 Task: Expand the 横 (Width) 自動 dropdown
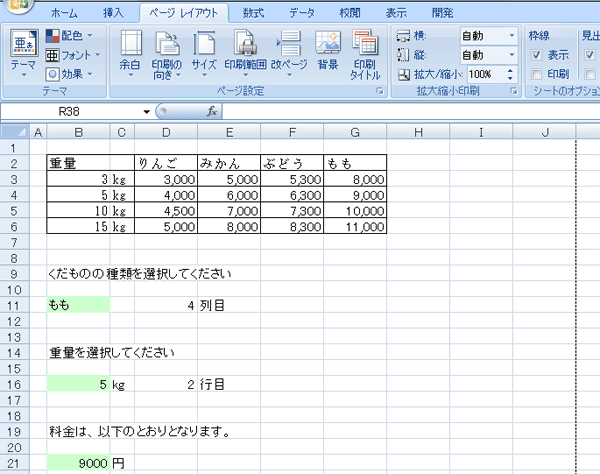click(512, 36)
